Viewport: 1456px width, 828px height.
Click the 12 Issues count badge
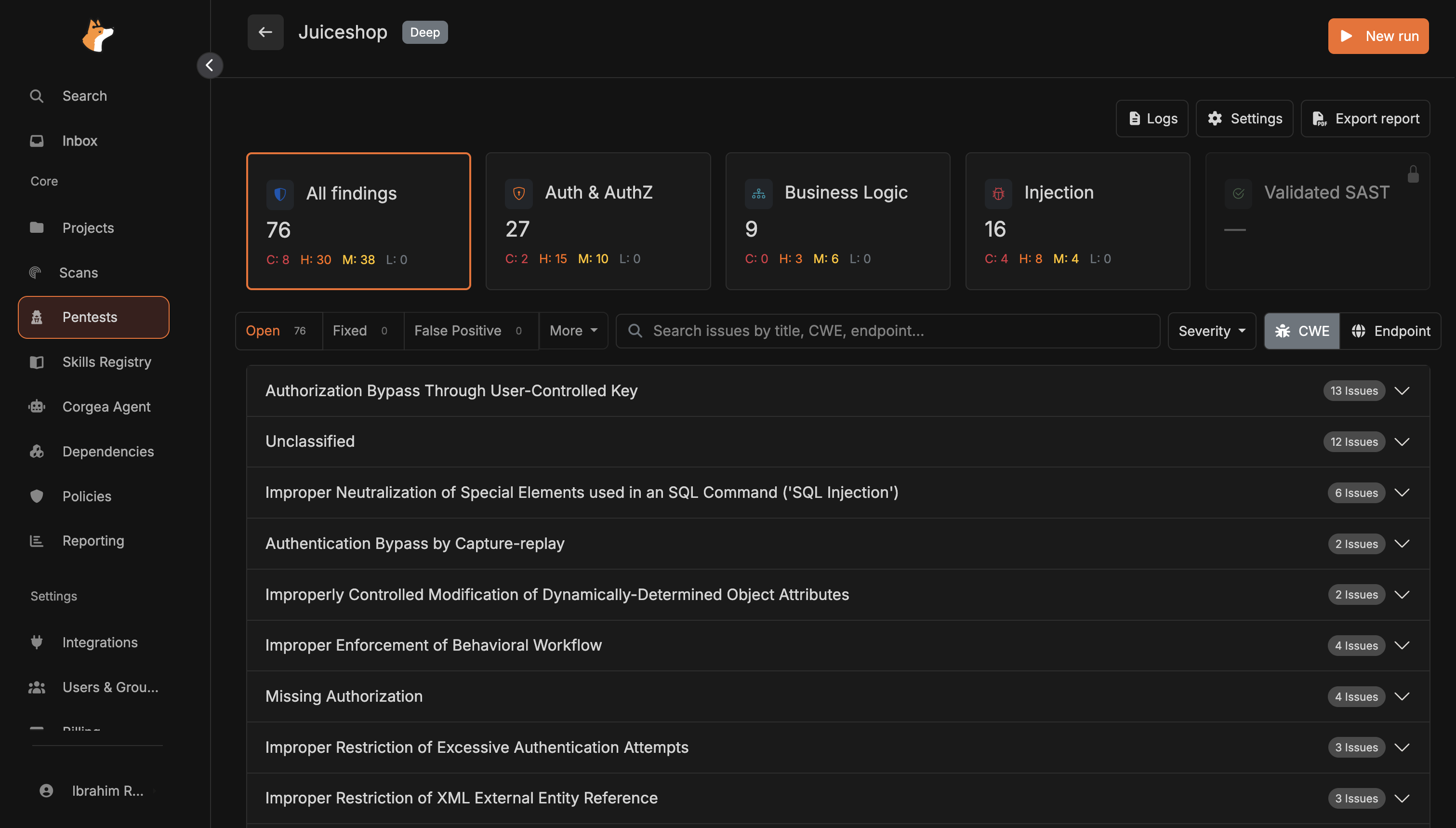pyautogui.click(x=1354, y=442)
